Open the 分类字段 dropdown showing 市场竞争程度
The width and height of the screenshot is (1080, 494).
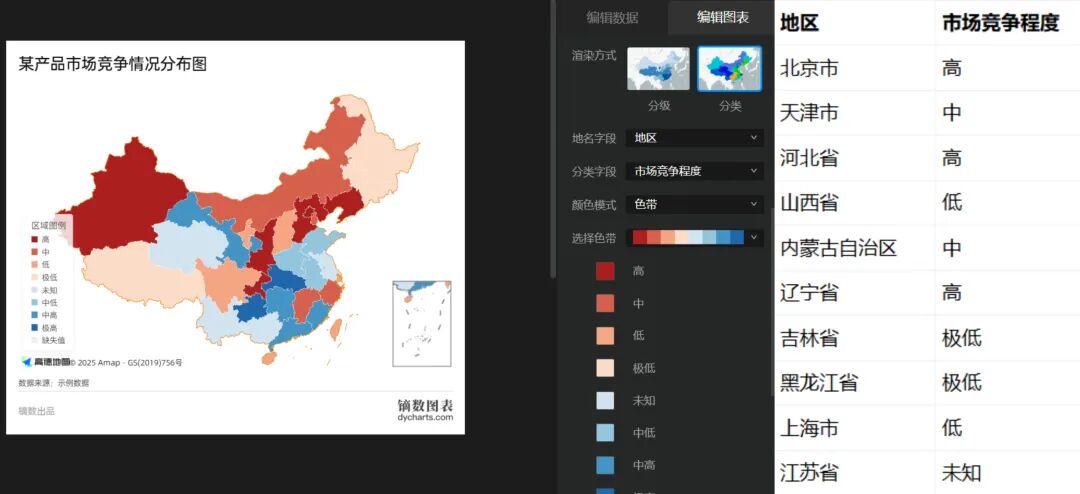point(694,172)
